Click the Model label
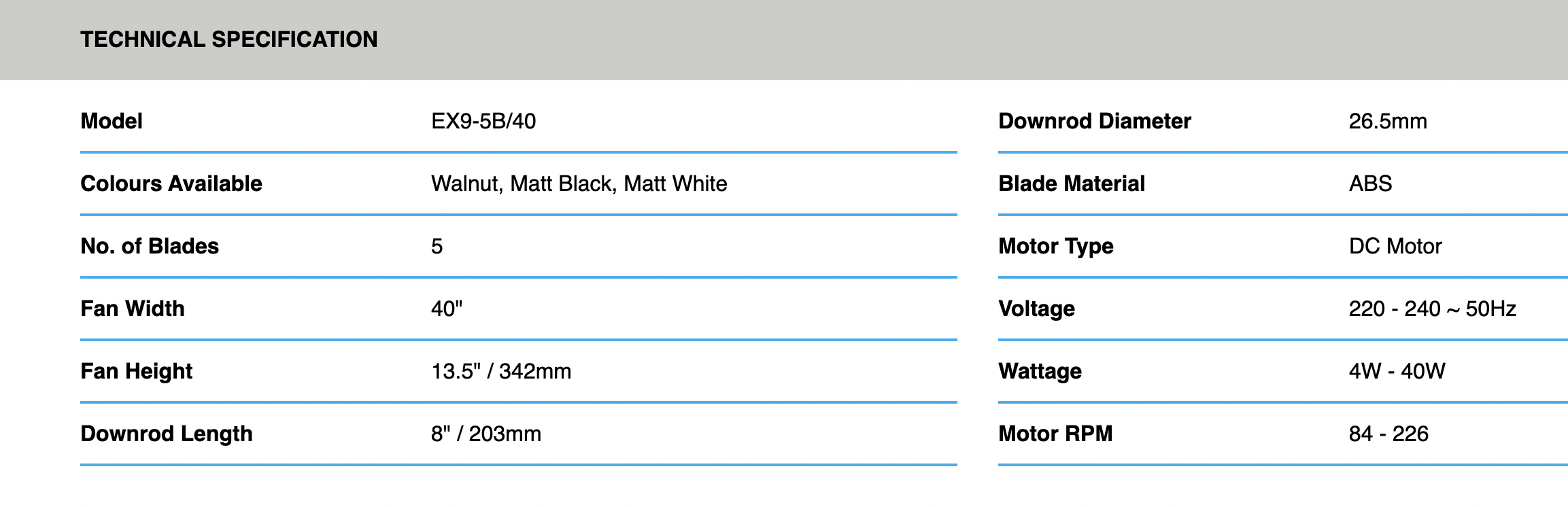The height and width of the screenshot is (507, 1568). 112,122
